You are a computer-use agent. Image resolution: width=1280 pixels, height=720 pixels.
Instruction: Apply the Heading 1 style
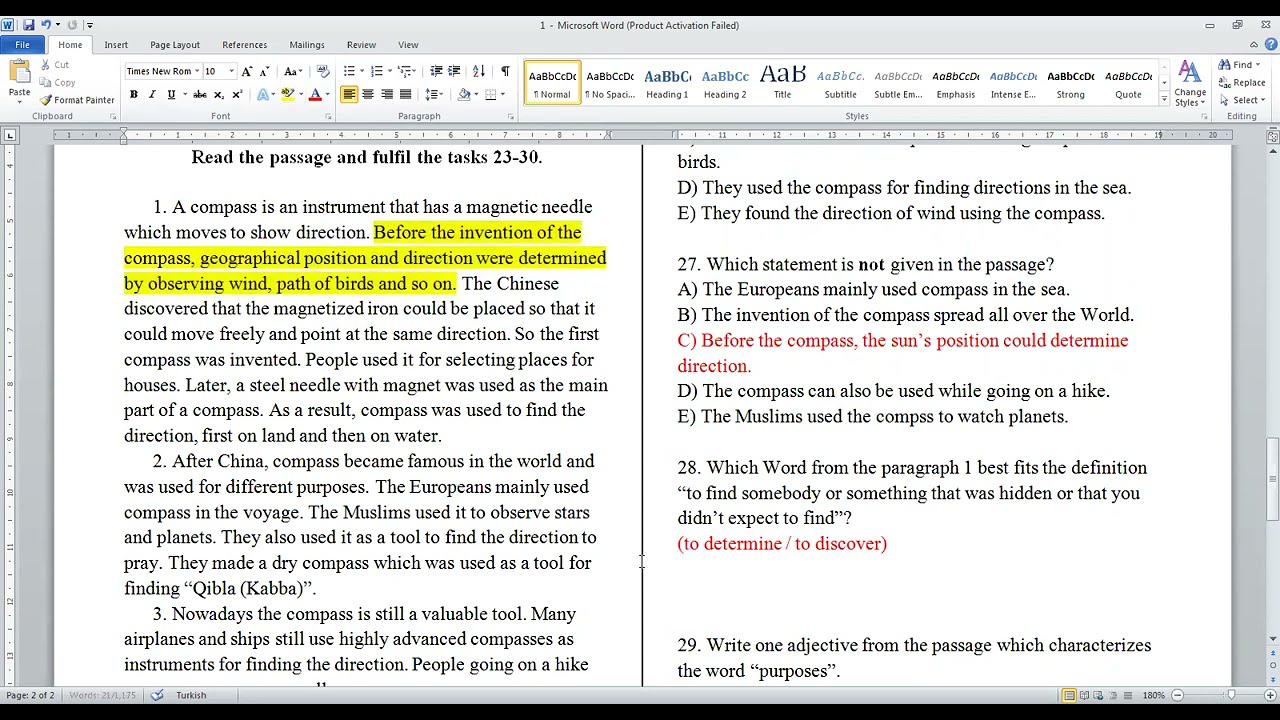coord(667,84)
